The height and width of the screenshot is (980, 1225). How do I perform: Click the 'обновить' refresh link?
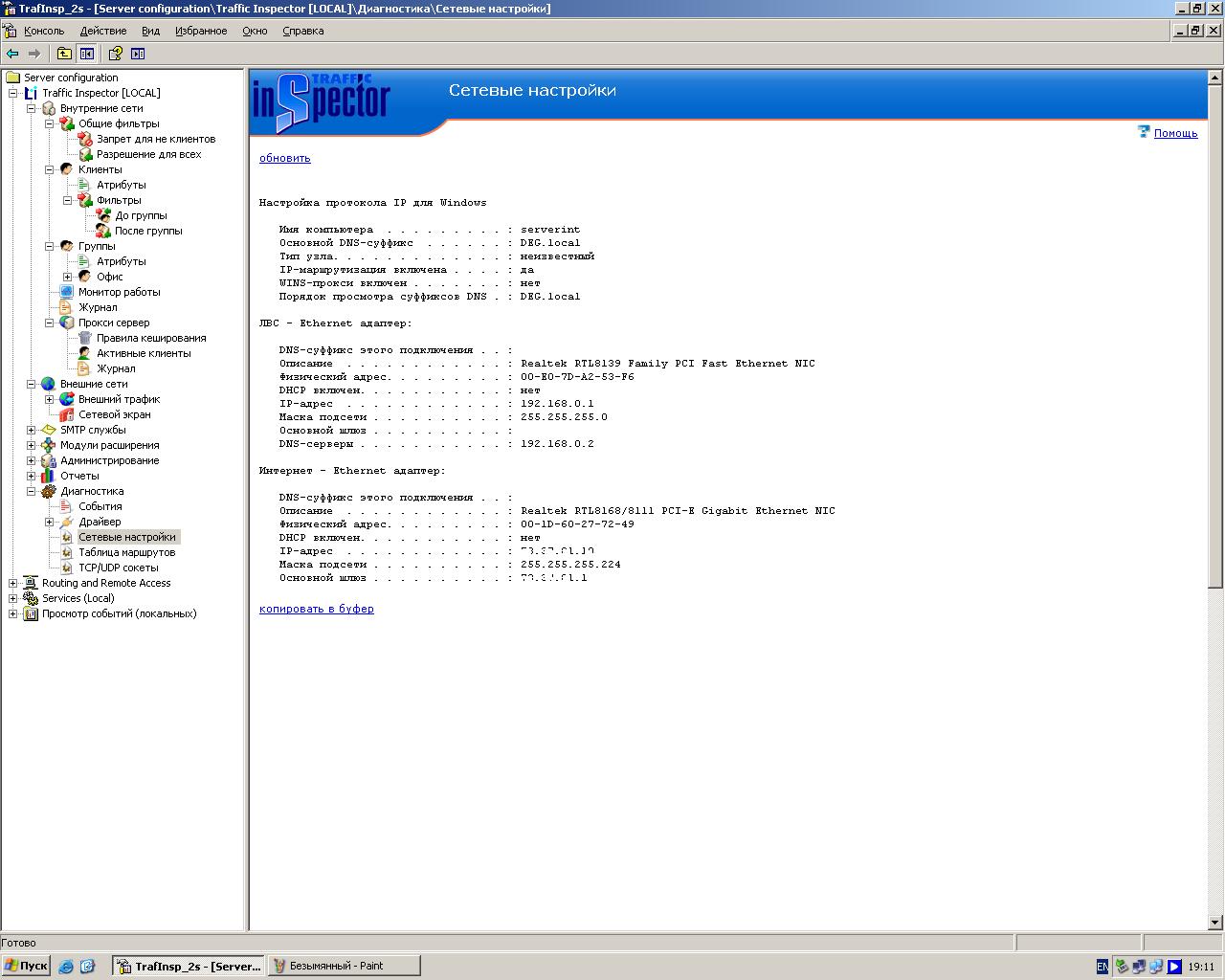tap(285, 158)
